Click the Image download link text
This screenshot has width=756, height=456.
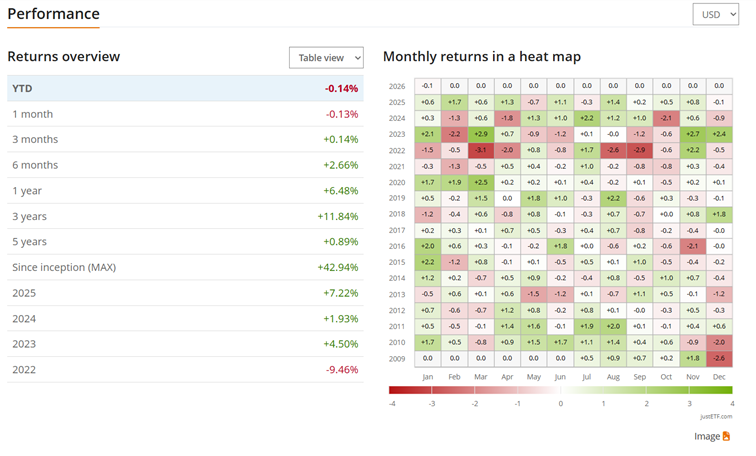(x=707, y=436)
